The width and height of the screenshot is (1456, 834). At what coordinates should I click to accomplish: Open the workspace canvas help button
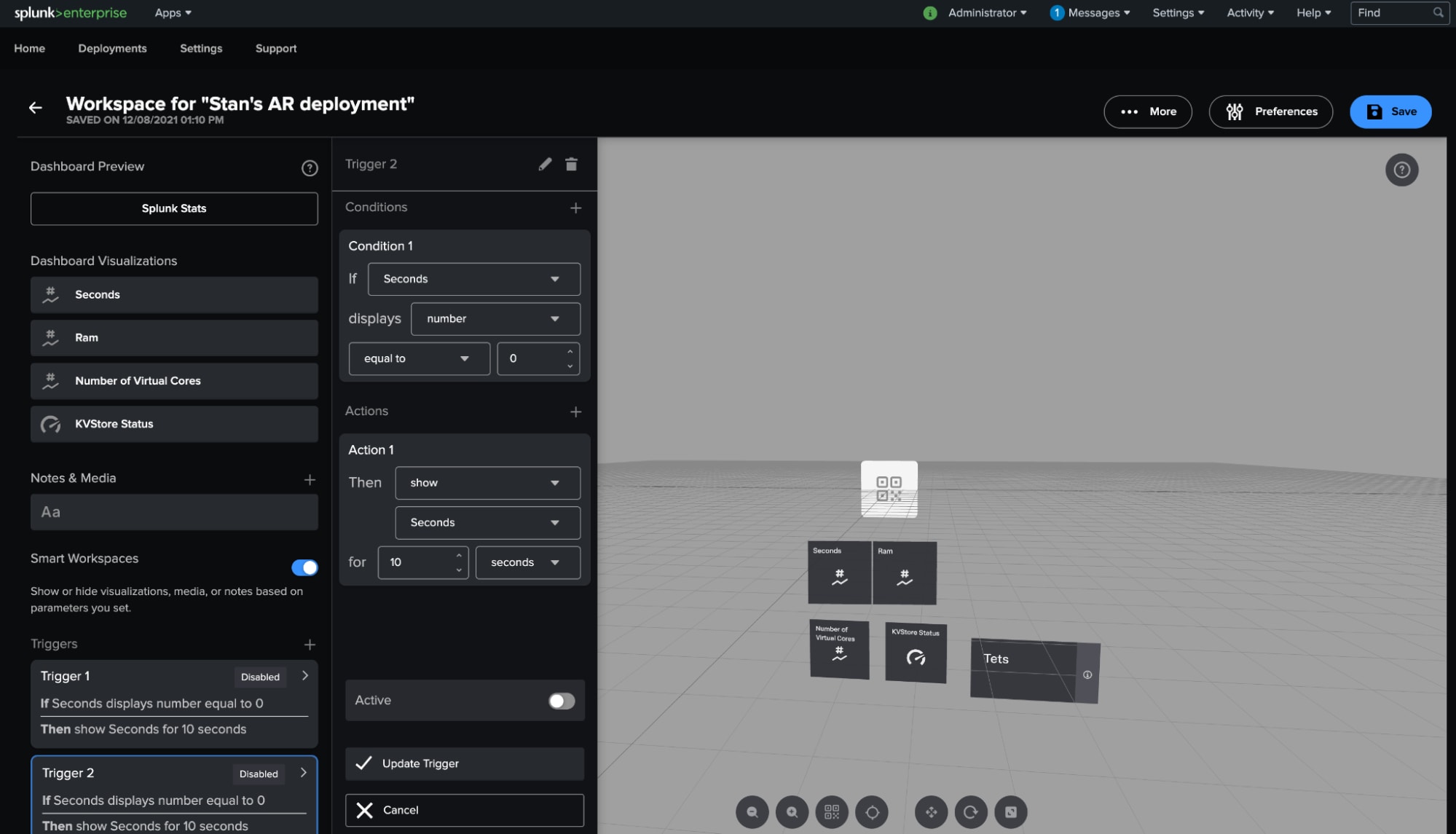pos(1401,170)
